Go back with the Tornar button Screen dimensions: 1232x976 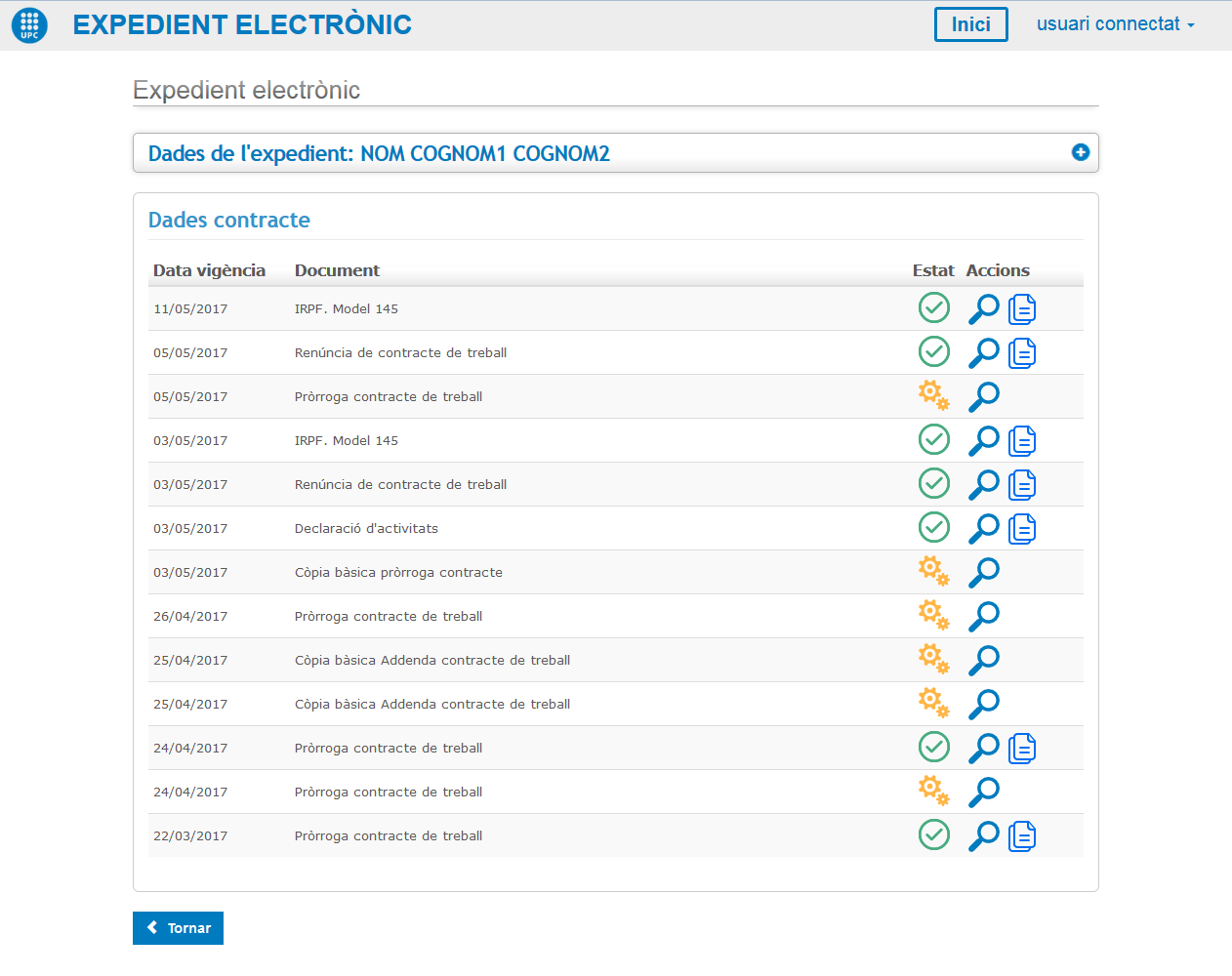(x=178, y=928)
